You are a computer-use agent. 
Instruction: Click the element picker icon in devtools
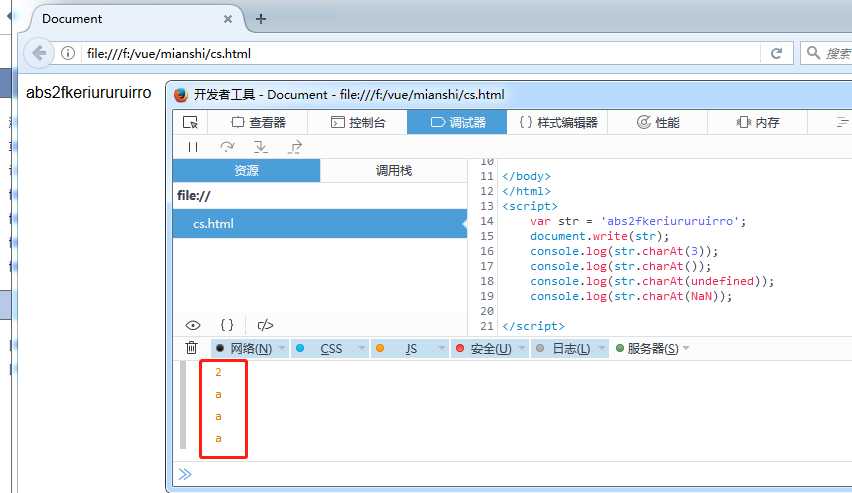pos(190,122)
